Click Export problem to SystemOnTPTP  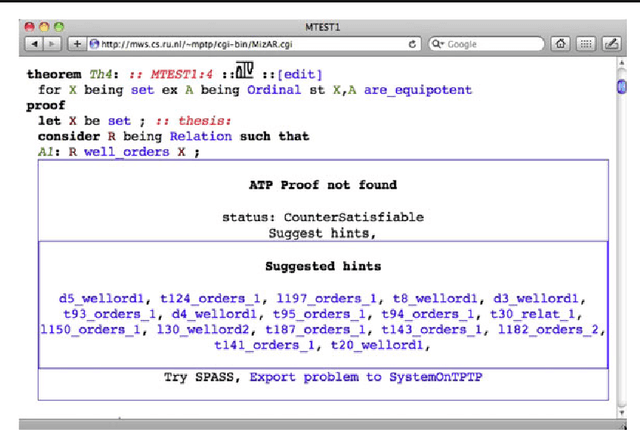point(330,377)
